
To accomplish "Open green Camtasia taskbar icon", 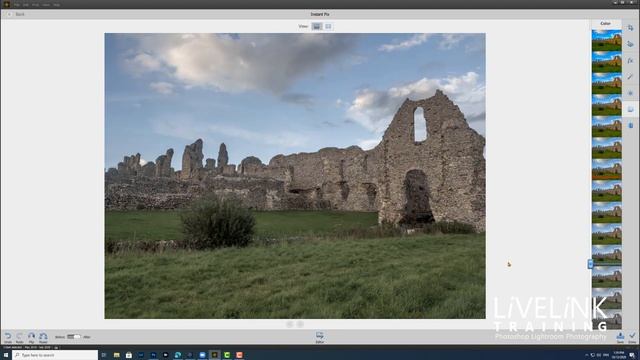I will pyautogui.click(x=227, y=355).
